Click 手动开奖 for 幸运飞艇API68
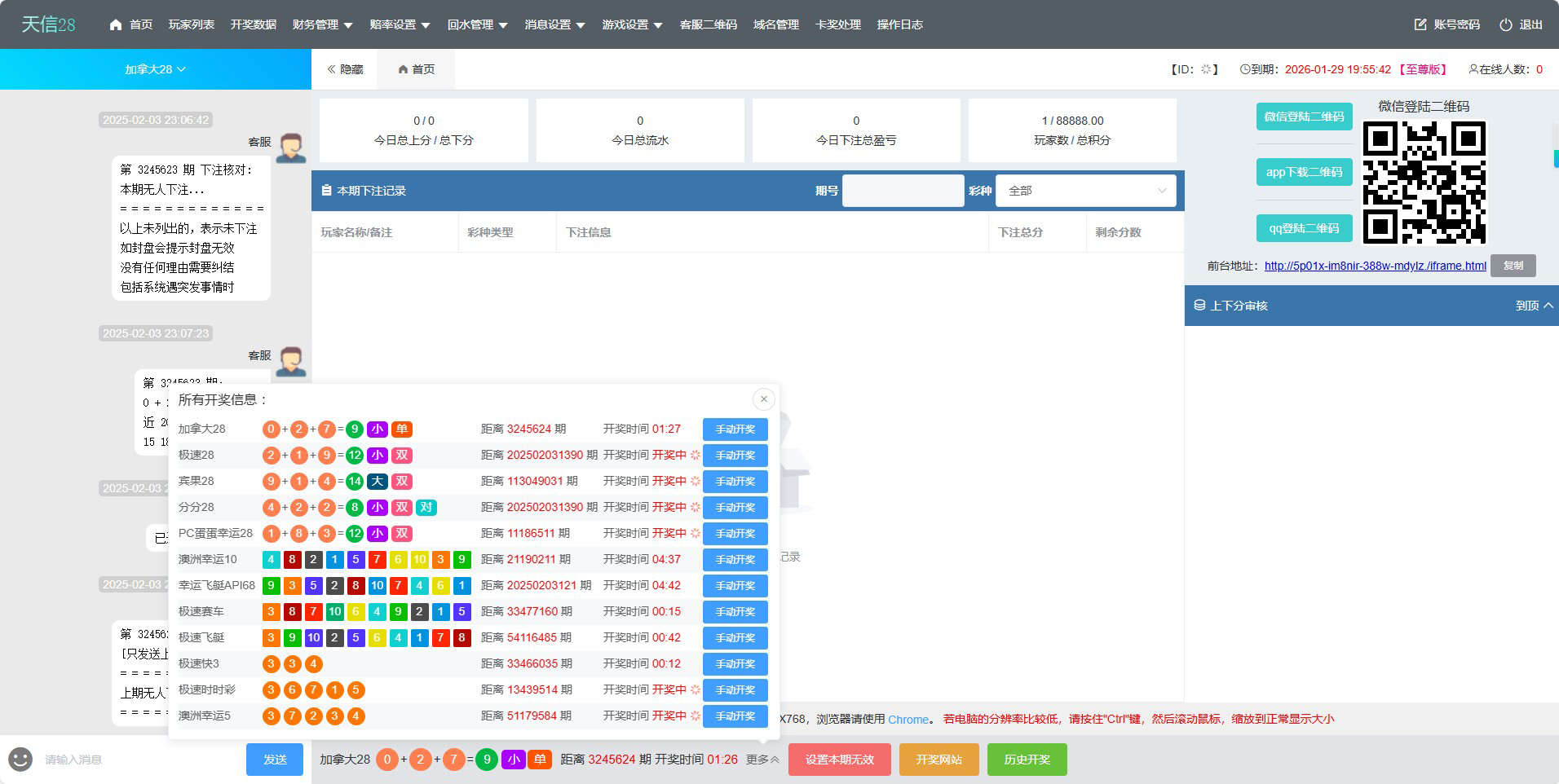 [x=735, y=585]
